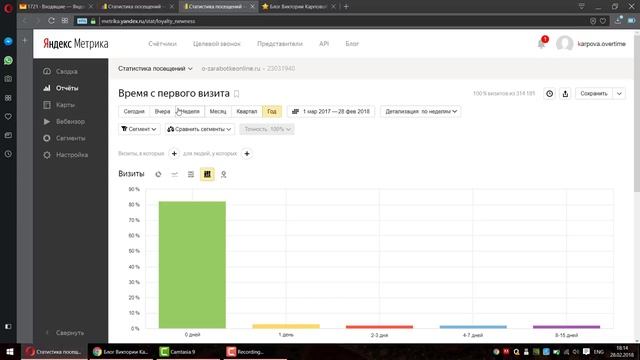This screenshot has width=640, height=360.
Task: Open Messenger in Opera sidebar
Action: [x=8, y=41]
